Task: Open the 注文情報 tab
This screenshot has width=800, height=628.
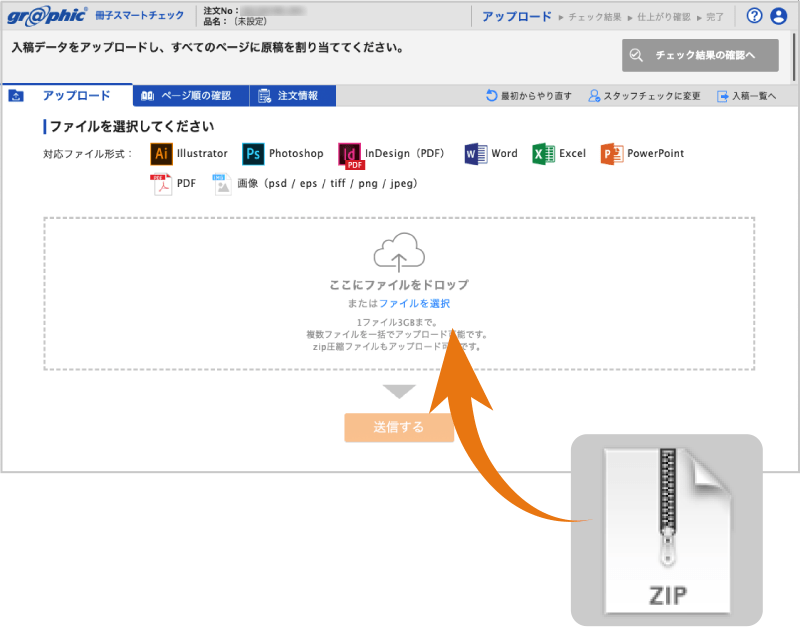Action: 292,95
